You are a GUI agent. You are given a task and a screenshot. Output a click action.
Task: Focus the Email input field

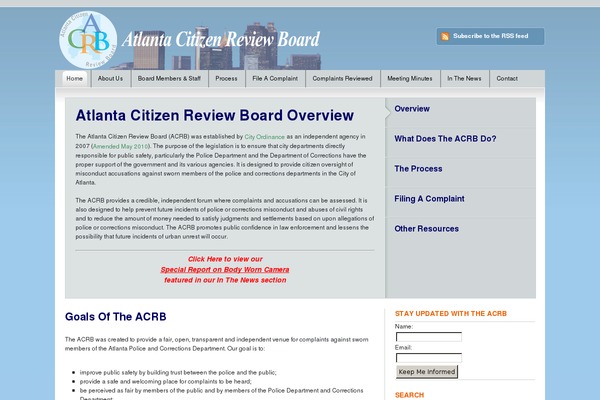click(x=429, y=358)
